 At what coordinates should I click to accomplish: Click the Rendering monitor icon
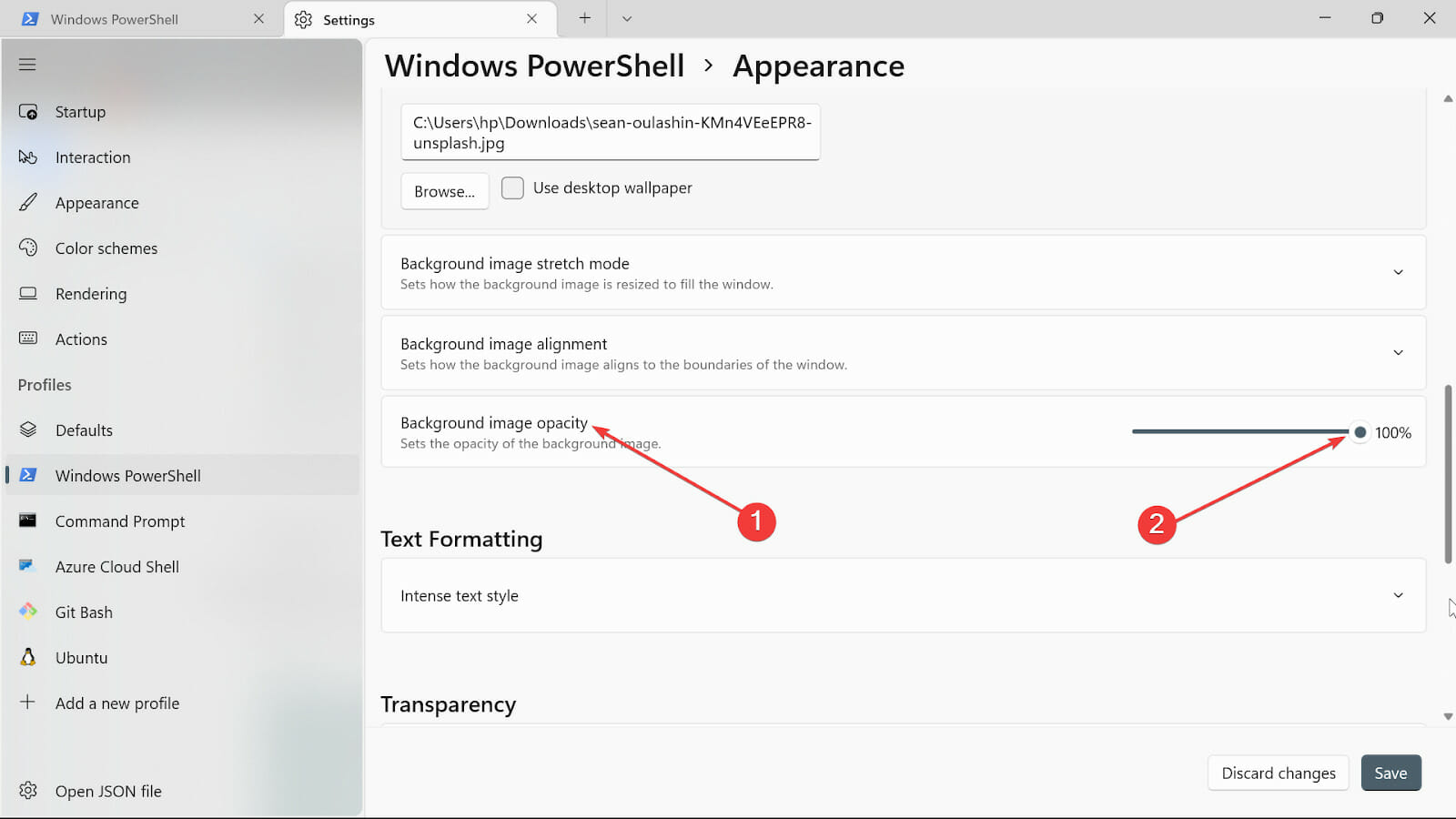click(28, 293)
